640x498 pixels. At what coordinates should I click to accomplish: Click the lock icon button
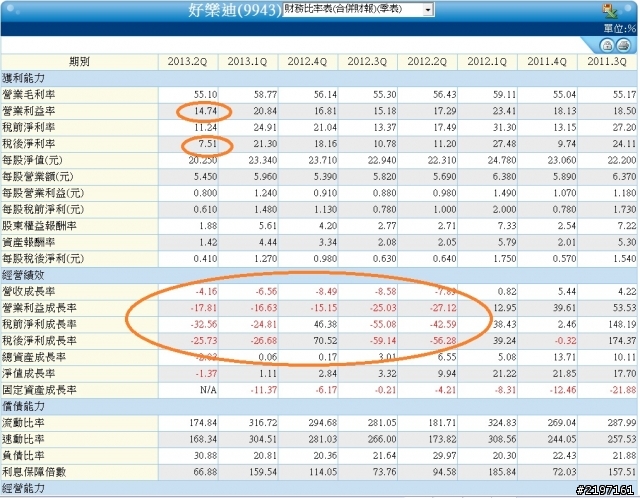607,45
